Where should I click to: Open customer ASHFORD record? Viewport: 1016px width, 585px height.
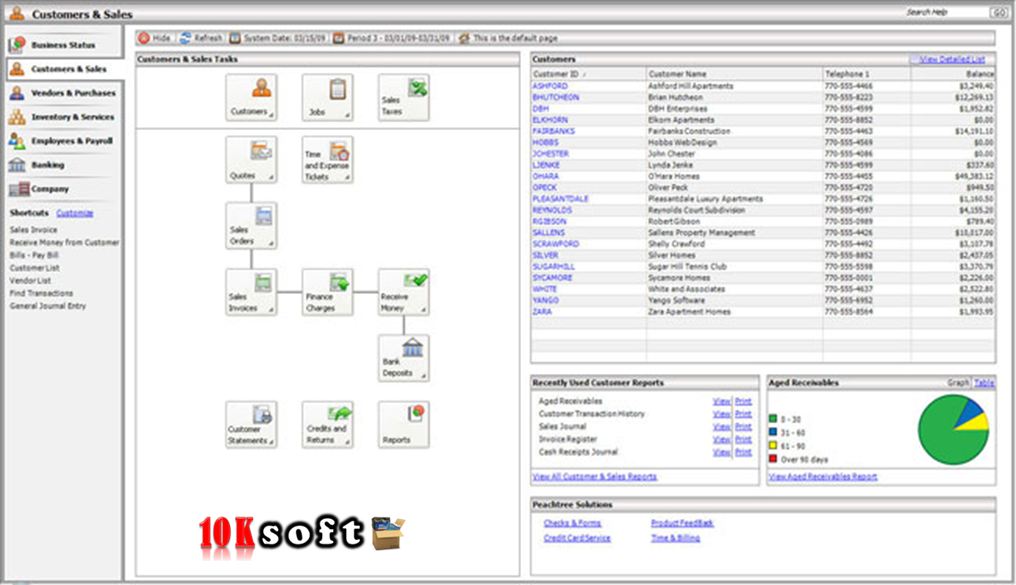(x=550, y=86)
